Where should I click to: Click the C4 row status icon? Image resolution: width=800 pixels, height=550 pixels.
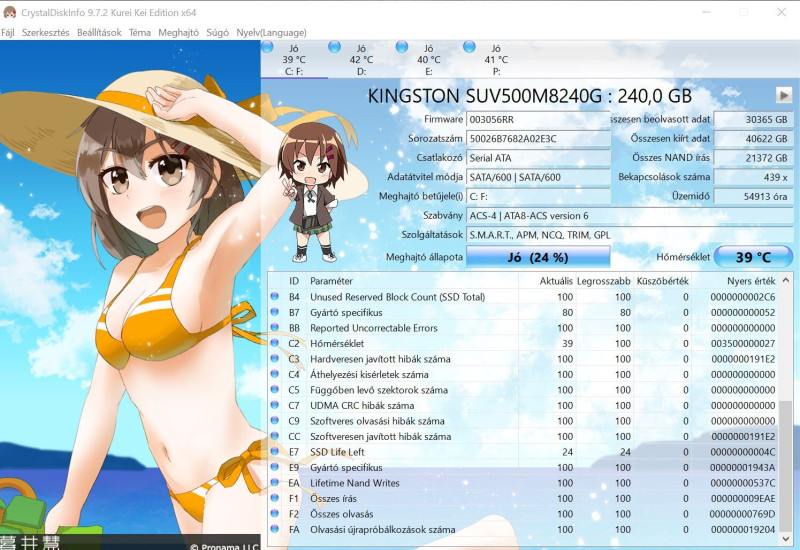(x=274, y=373)
